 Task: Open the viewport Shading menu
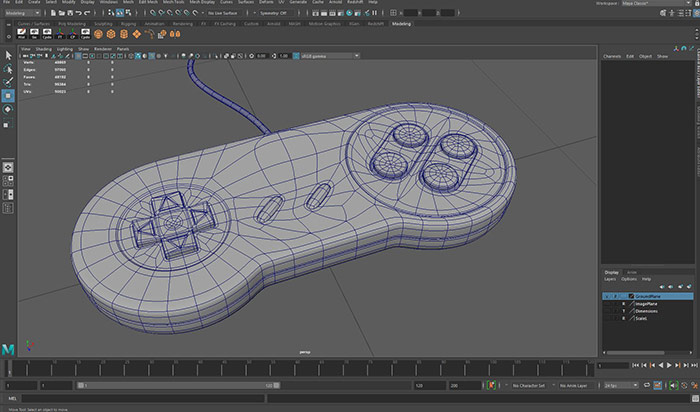pos(44,49)
